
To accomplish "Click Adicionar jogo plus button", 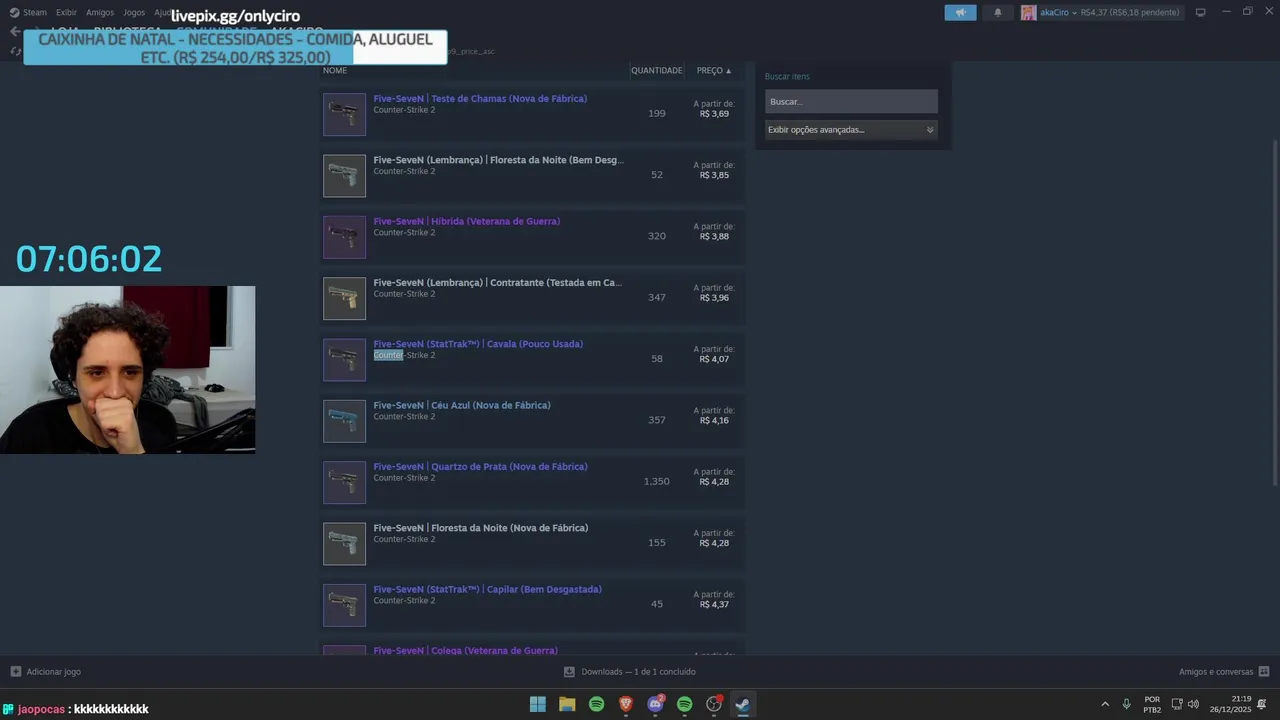I will pyautogui.click(x=15, y=671).
